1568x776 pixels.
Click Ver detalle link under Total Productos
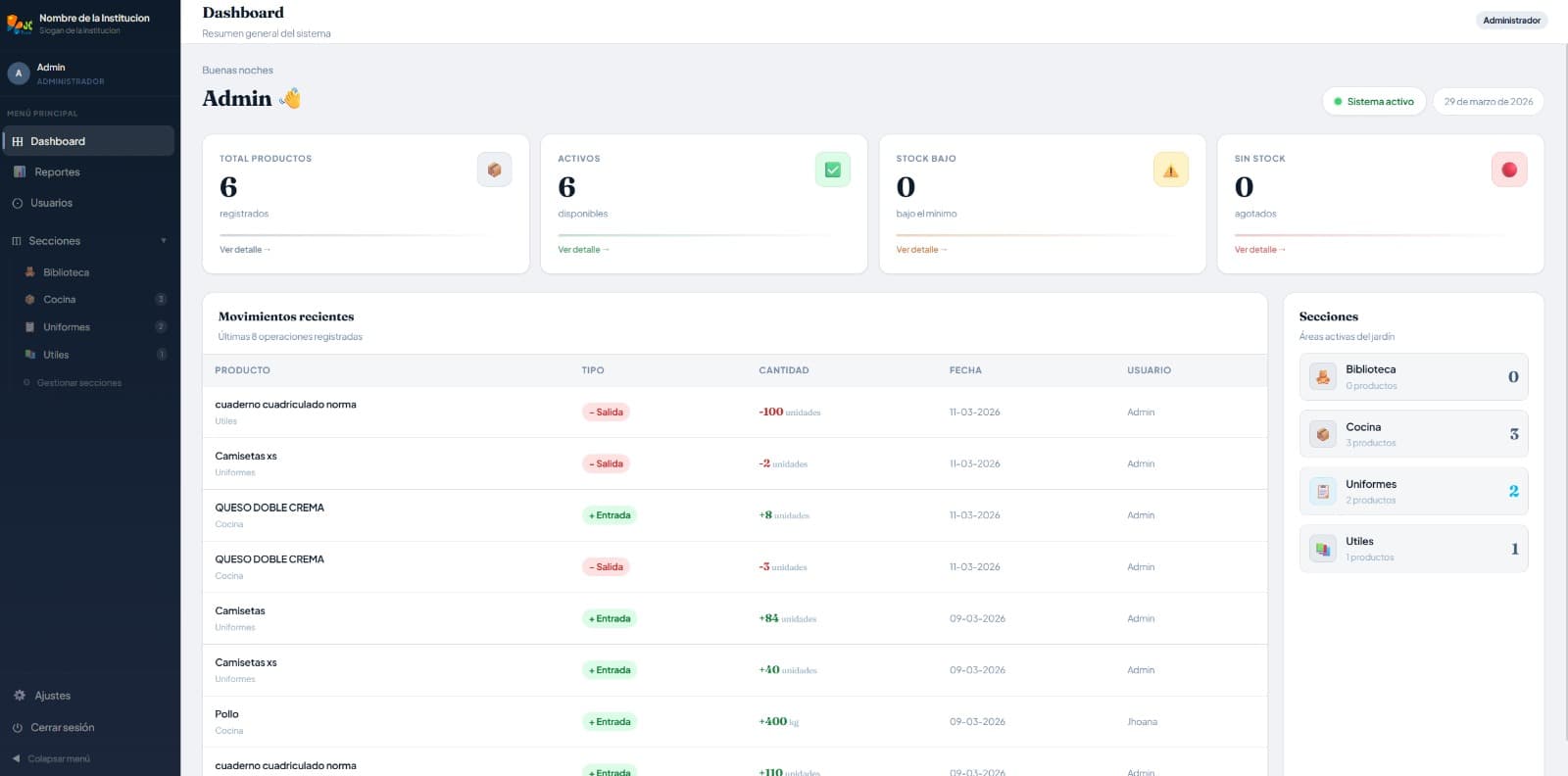[244, 250]
